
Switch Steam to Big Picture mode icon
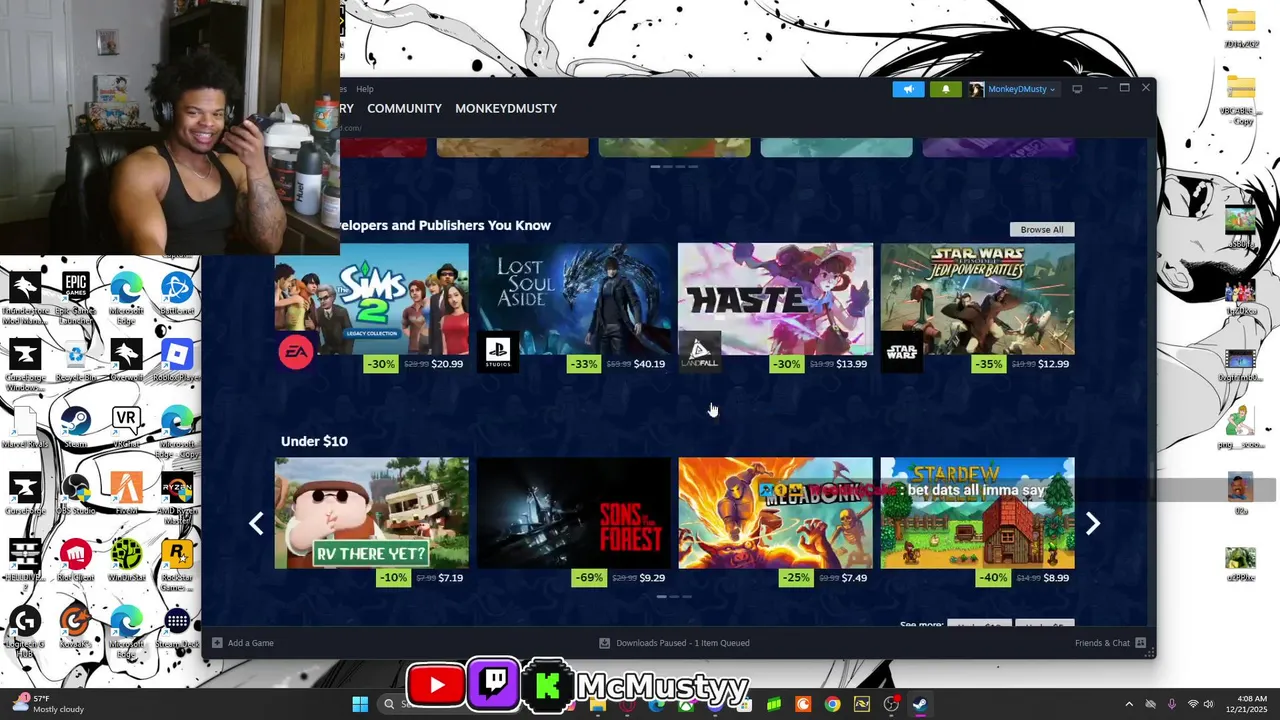pos(1077,89)
